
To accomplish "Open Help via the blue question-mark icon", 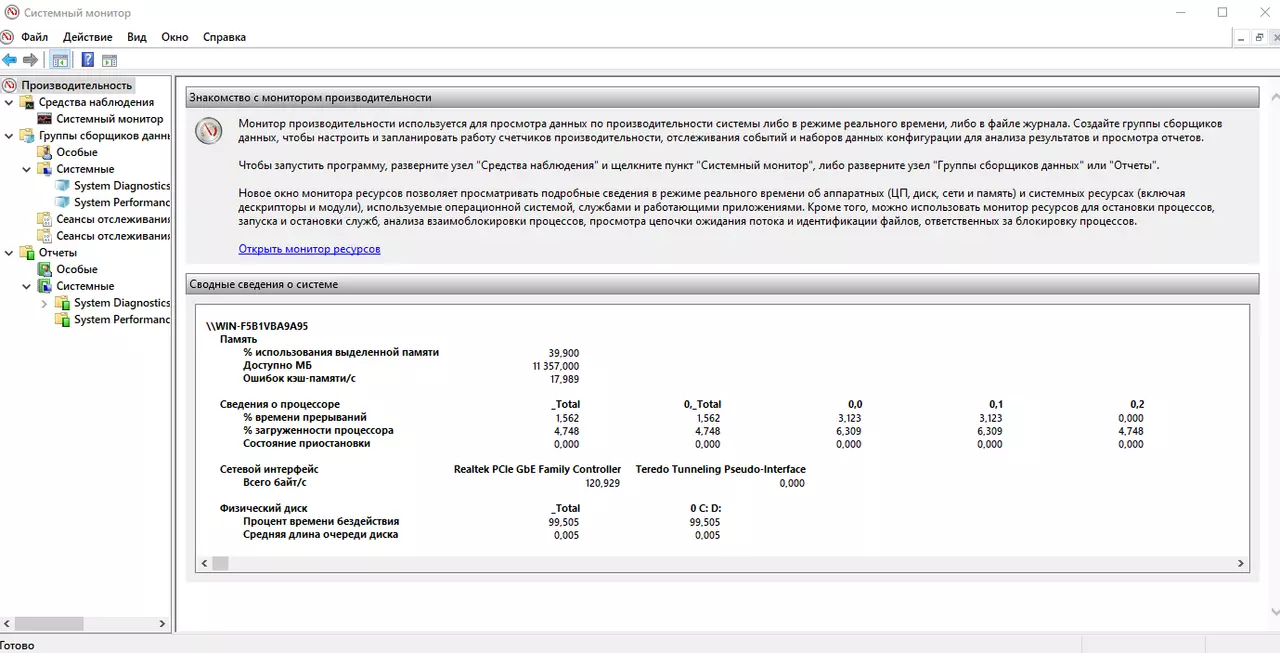I will [88, 60].
